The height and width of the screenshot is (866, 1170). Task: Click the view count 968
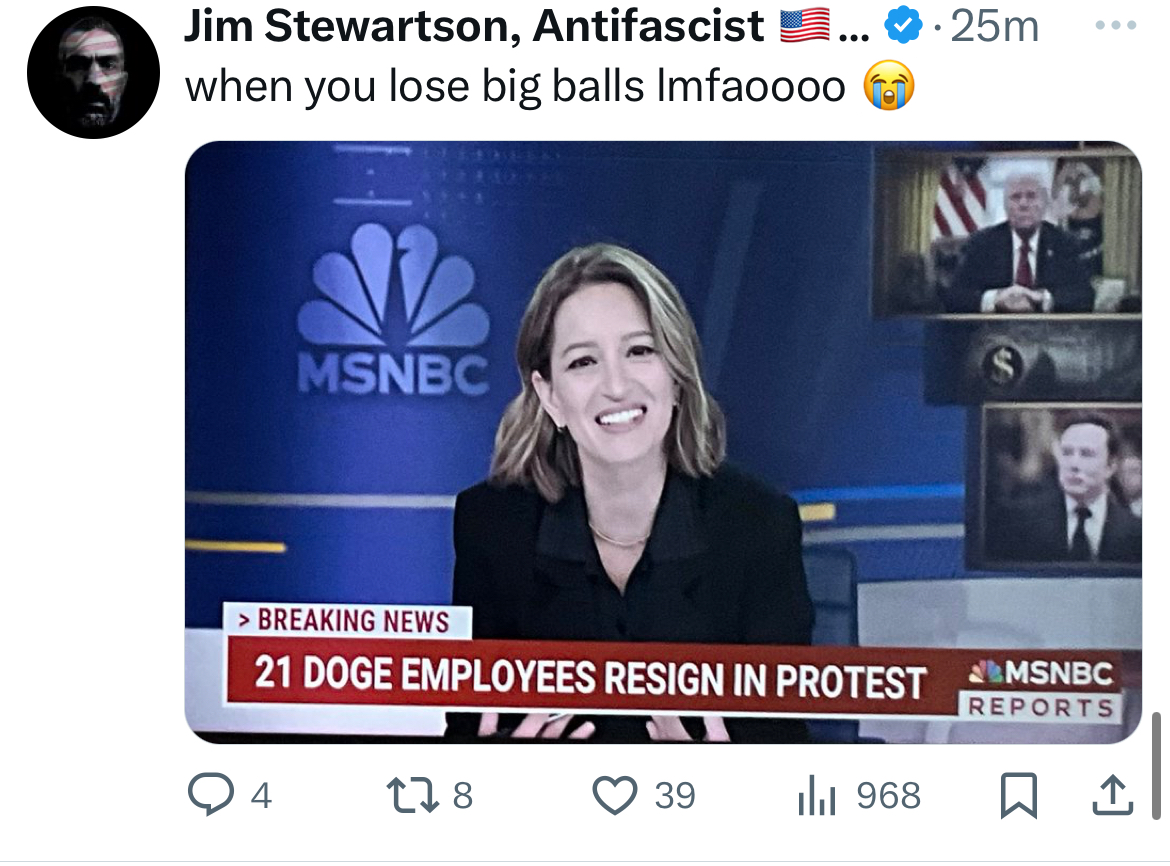(x=889, y=795)
